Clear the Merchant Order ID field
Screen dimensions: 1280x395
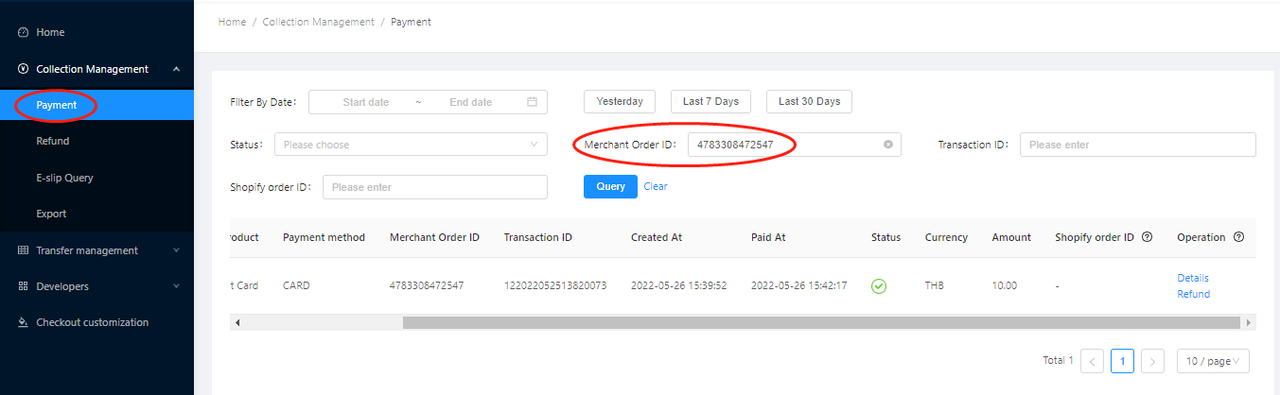point(888,145)
